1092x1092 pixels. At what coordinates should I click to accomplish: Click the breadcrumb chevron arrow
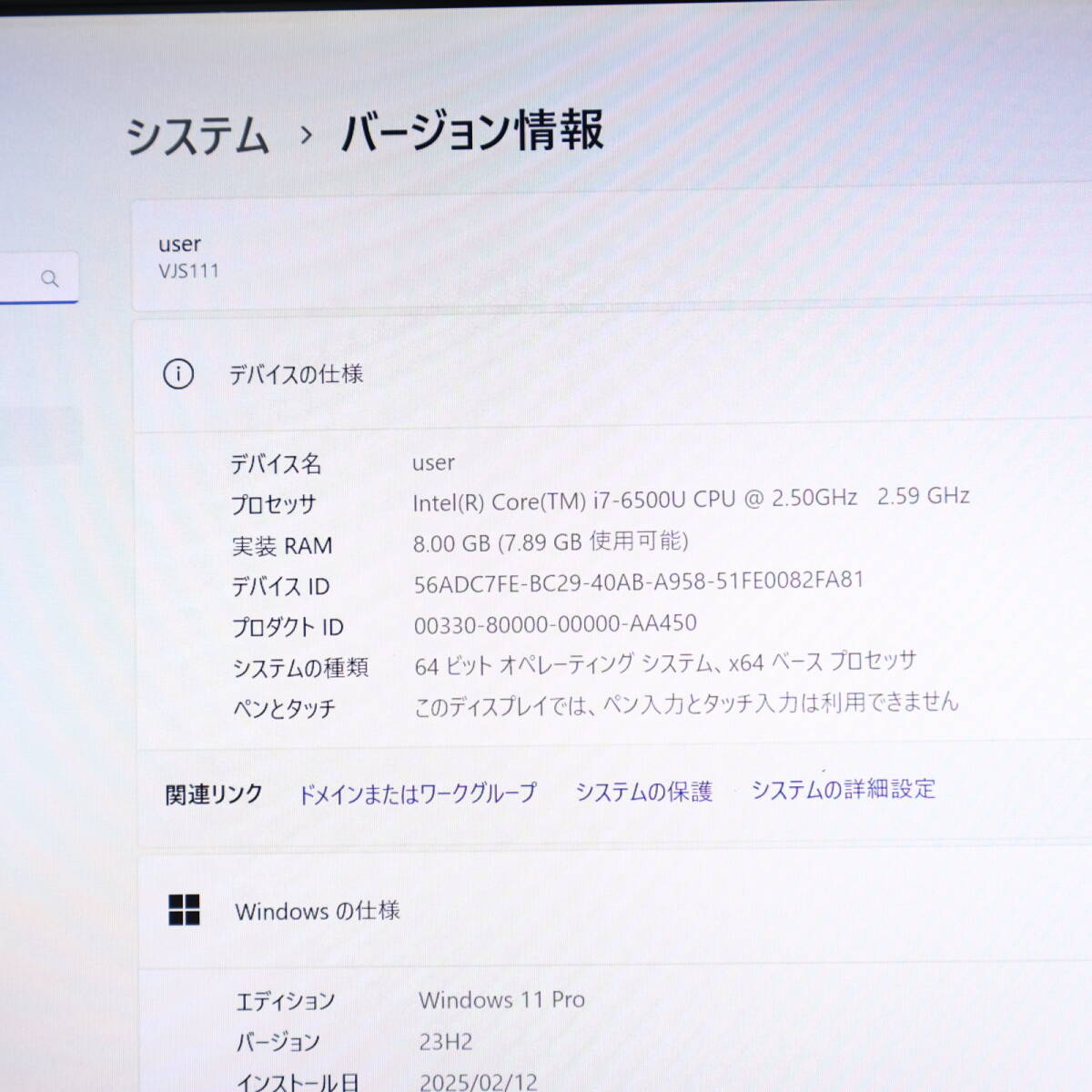(x=307, y=136)
